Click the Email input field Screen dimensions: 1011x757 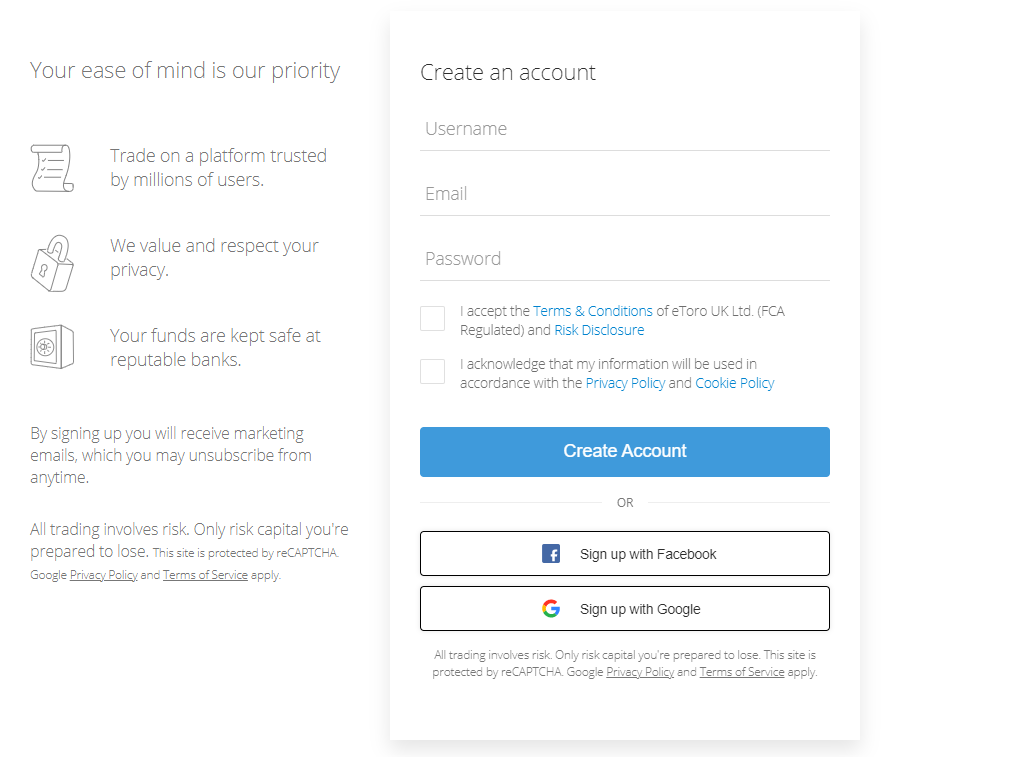click(x=624, y=193)
